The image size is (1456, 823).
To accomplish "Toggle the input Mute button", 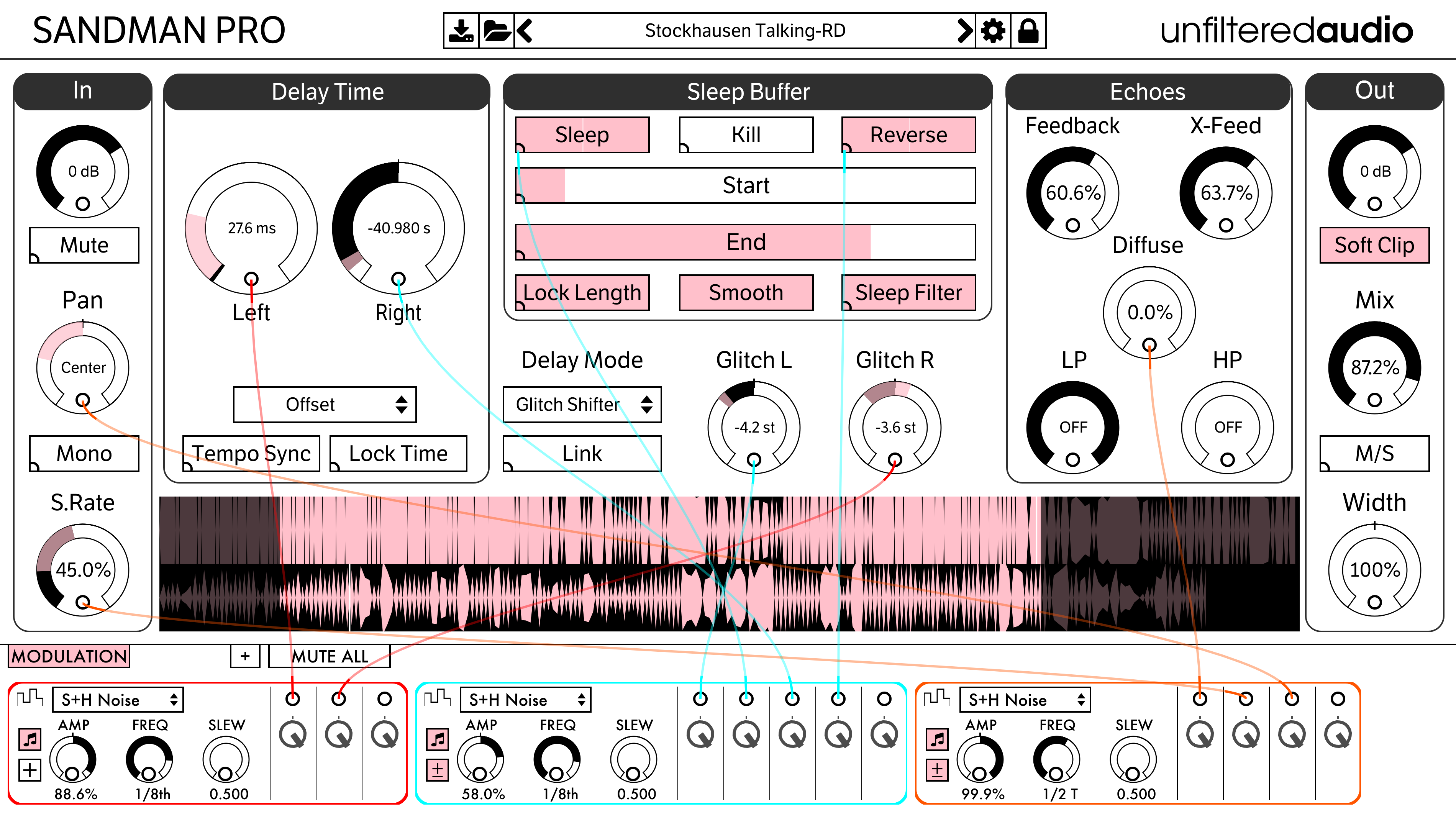I will 84,245.
